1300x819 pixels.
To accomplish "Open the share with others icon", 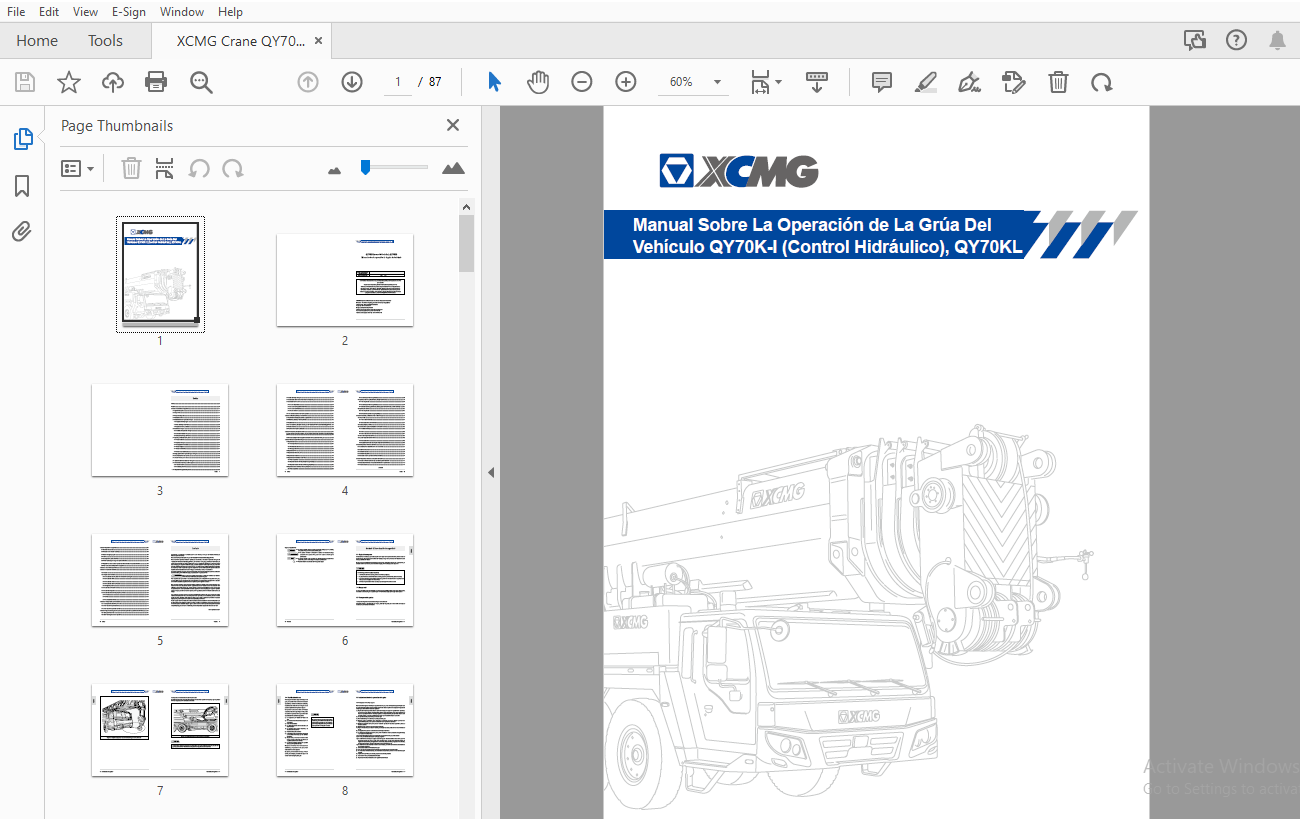I will click(x=1194, y=40).
